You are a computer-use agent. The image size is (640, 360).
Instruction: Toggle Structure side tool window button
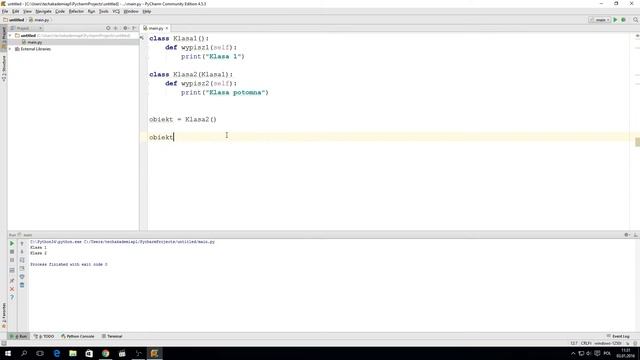pos(4,68)
